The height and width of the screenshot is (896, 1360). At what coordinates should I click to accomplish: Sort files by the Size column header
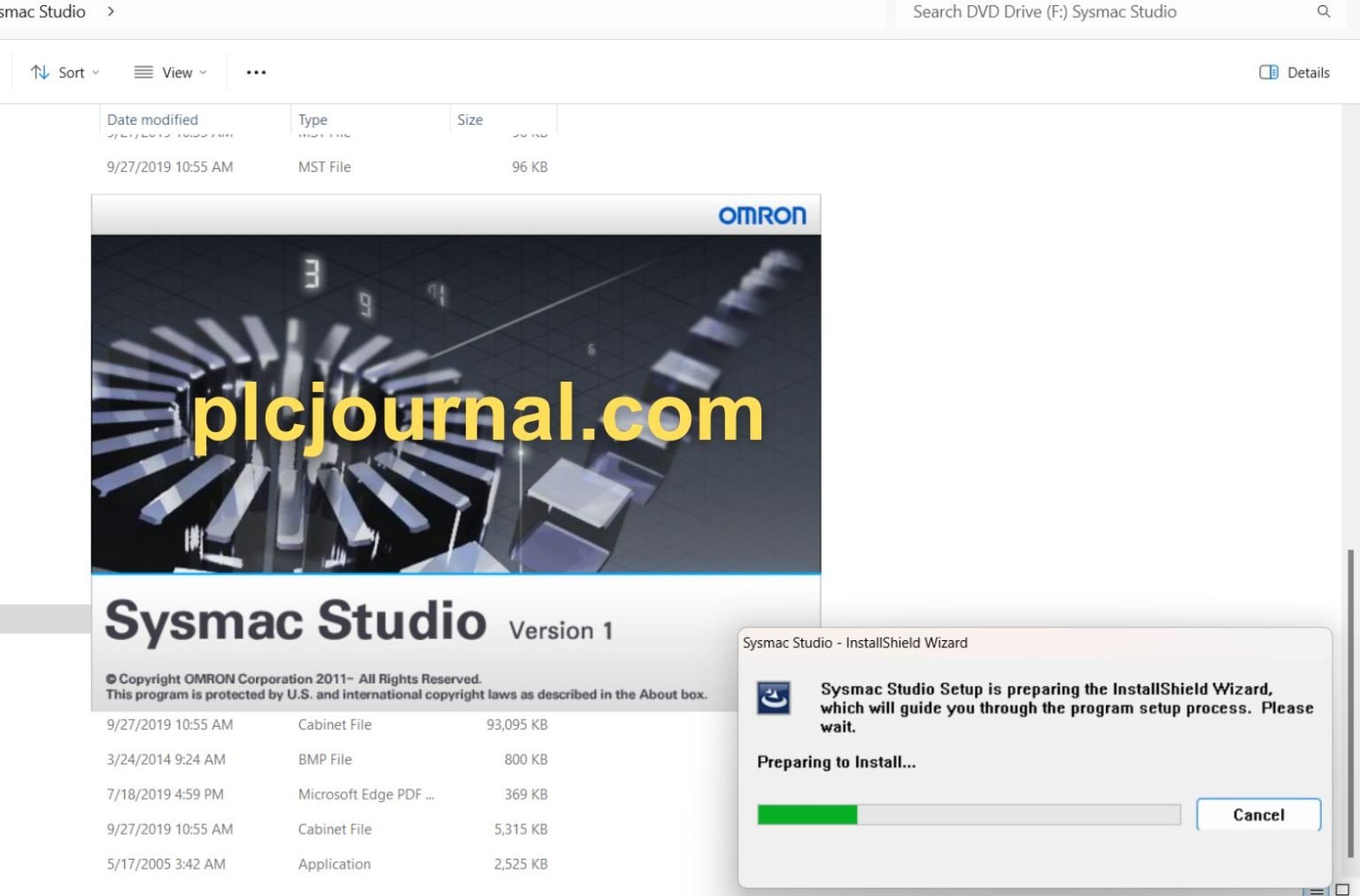(470, 119)
